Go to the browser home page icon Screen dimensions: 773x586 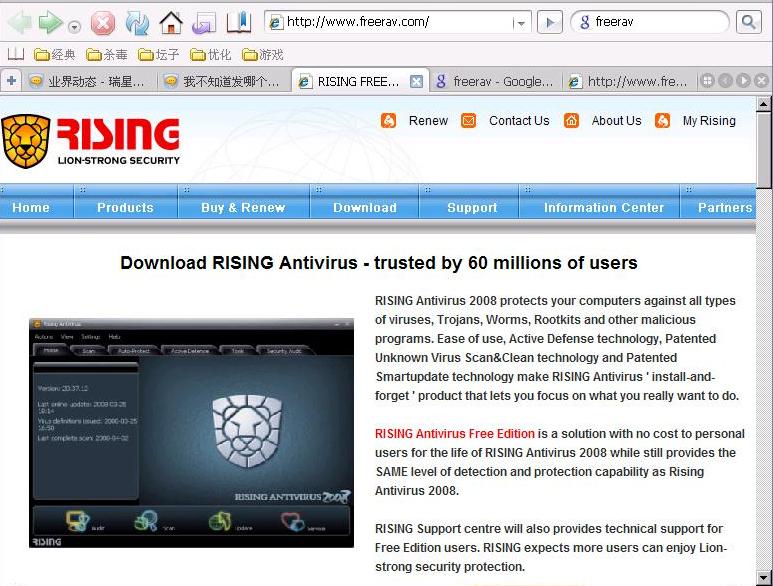click(x=171, y=23)
